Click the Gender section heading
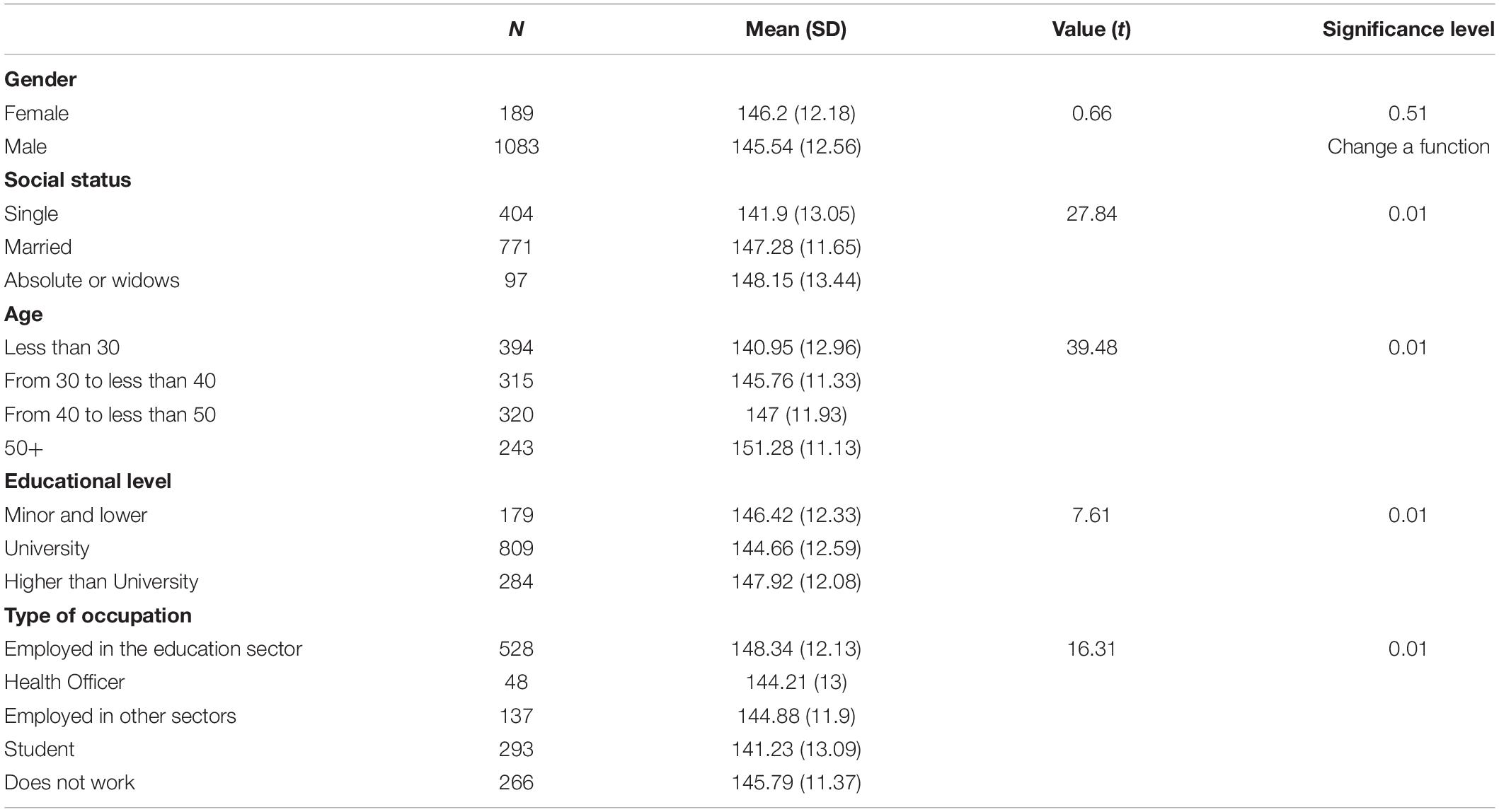 pyautogui.click(x=40, y=79)
